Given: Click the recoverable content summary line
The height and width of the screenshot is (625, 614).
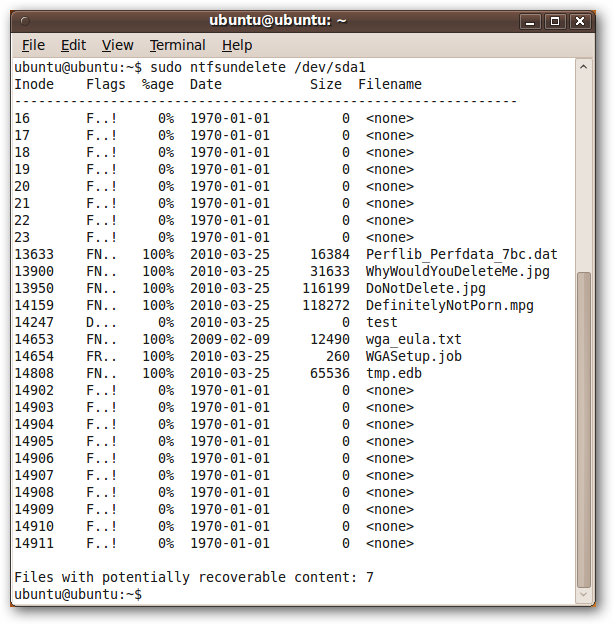Looking at the screenshot, I should pyautogui.click(x=194, y=578).
